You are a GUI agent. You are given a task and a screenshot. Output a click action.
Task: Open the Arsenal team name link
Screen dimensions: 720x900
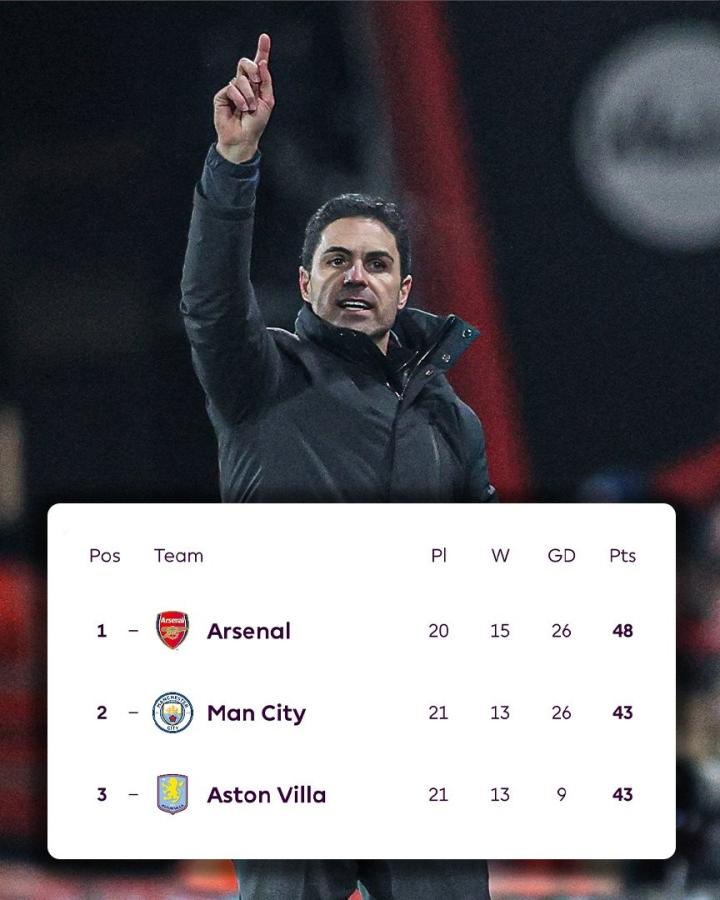(248, 631)
